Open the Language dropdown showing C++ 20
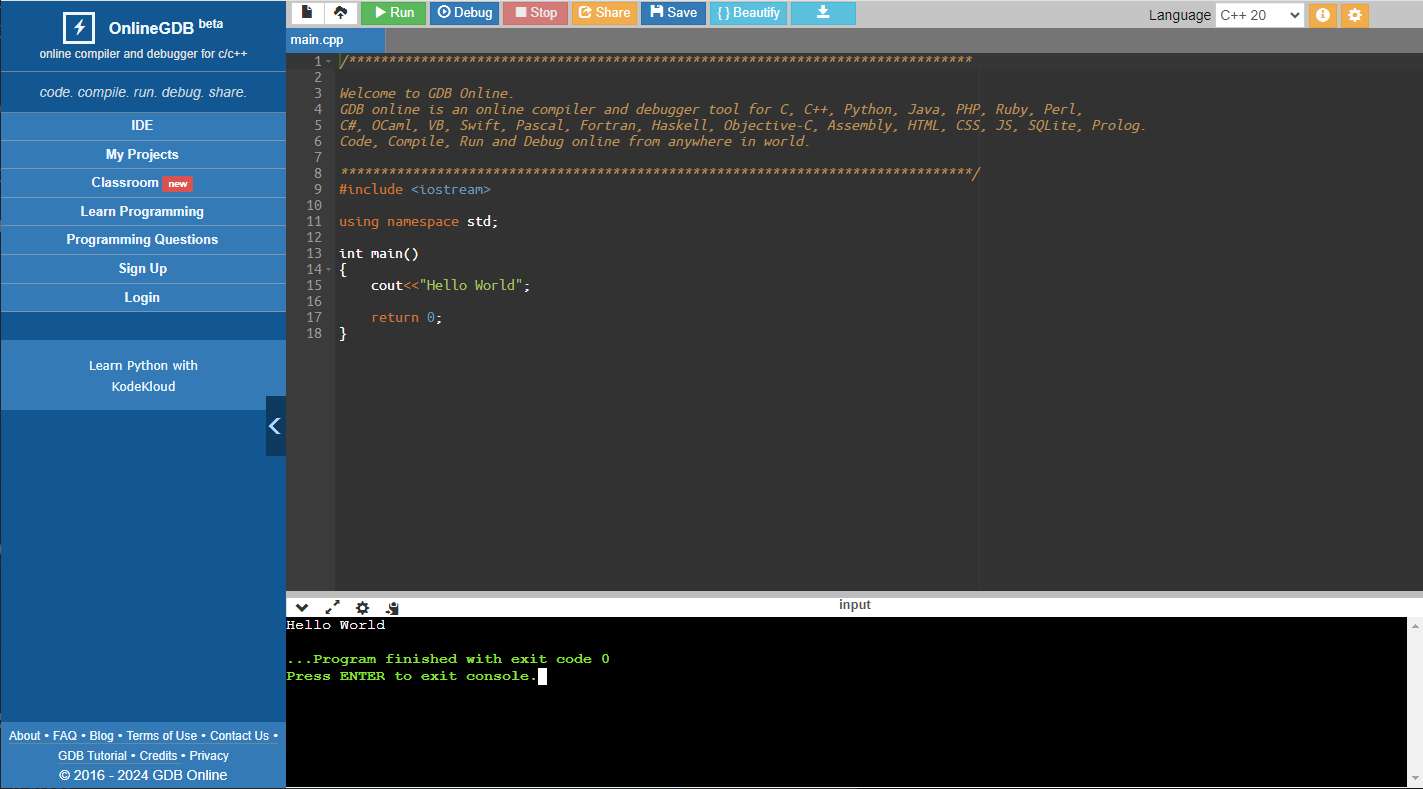This screenshot has width=1423, height=789. point(1259,15)
